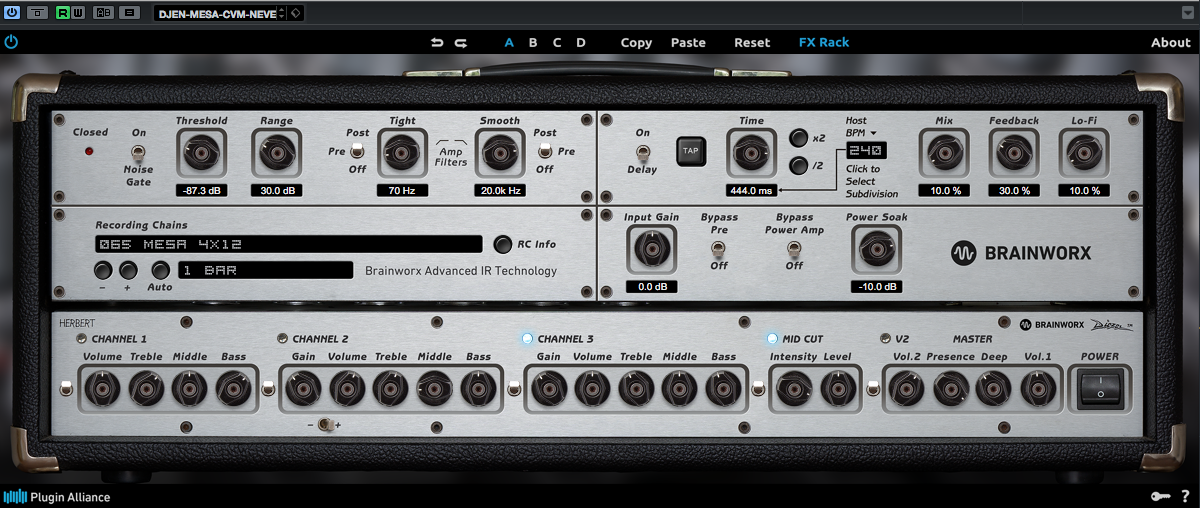This screenshot has height=508, width=1200.
Task: Toggle the Noise Gate On switch
Action: tap(139, 153)
